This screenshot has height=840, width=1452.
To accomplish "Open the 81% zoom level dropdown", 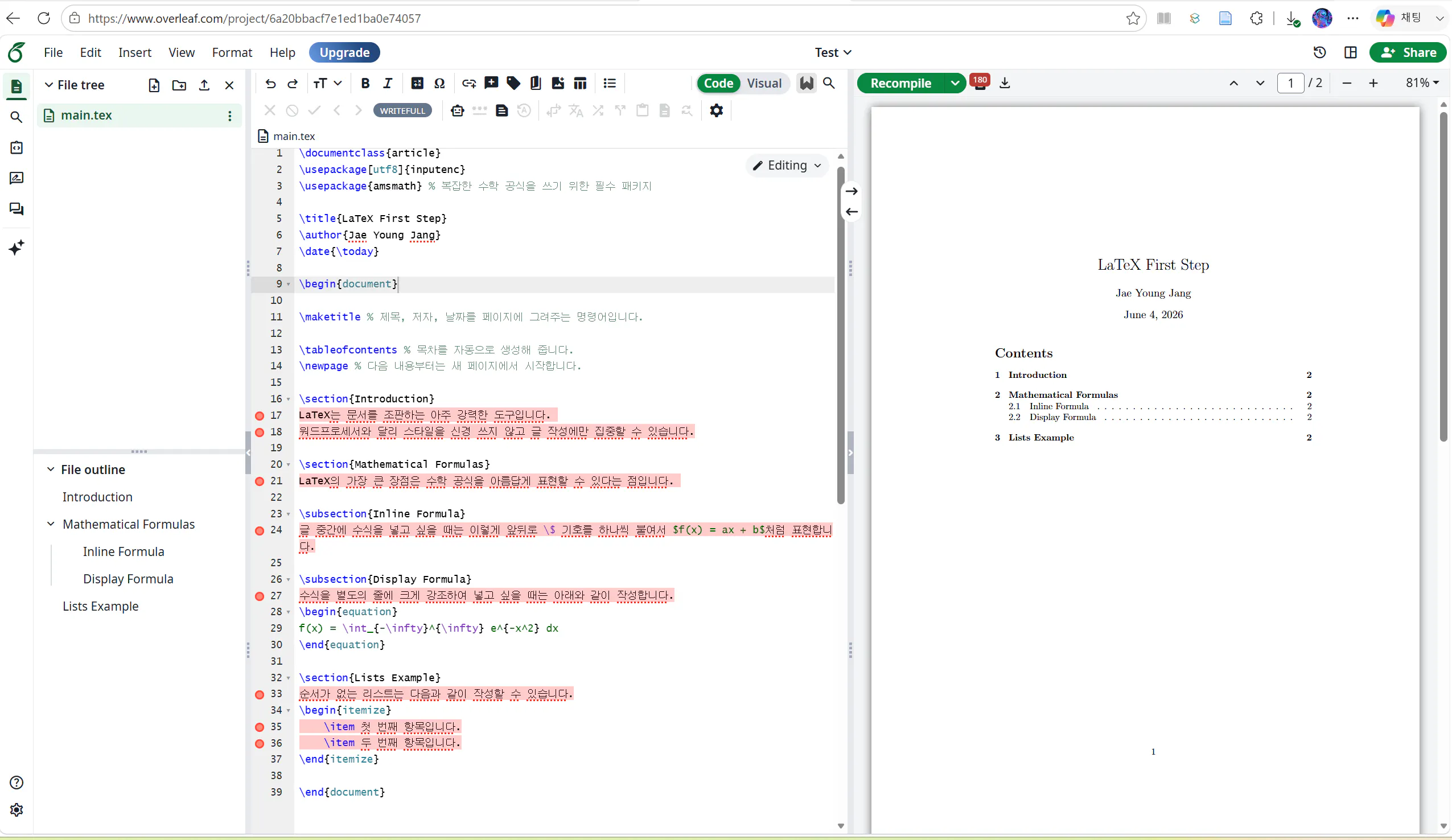I will [x=1422, y=83].
